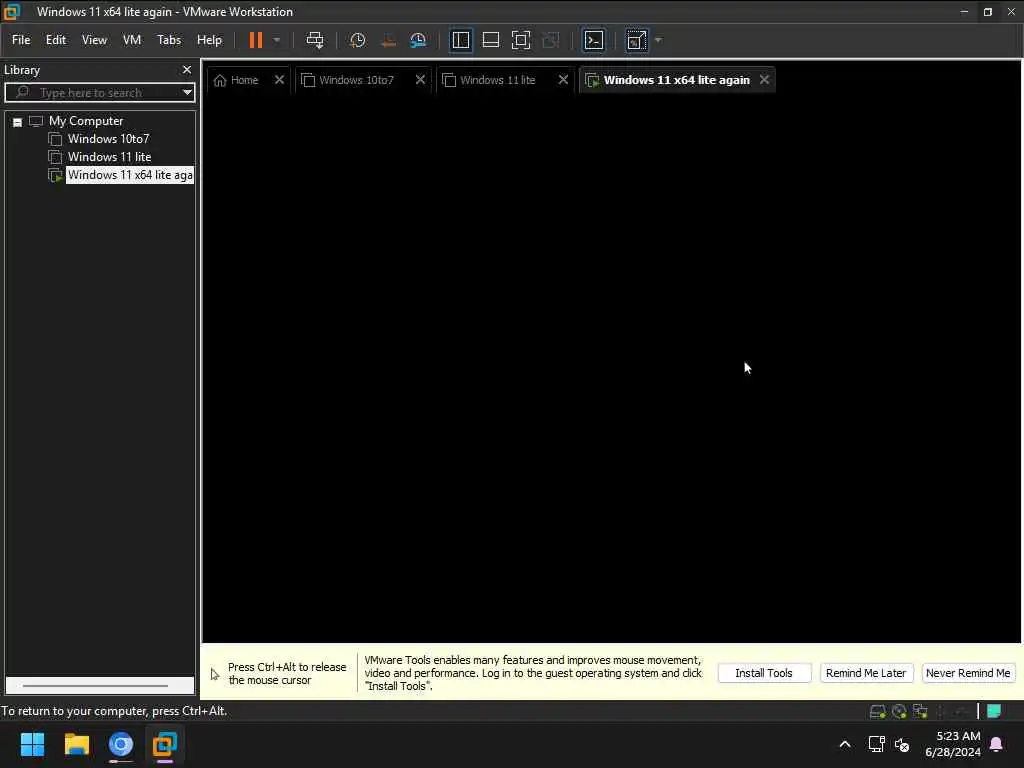Click the green message log status icon
This screenshot has height=768, width=1024.
pos(994,711)
